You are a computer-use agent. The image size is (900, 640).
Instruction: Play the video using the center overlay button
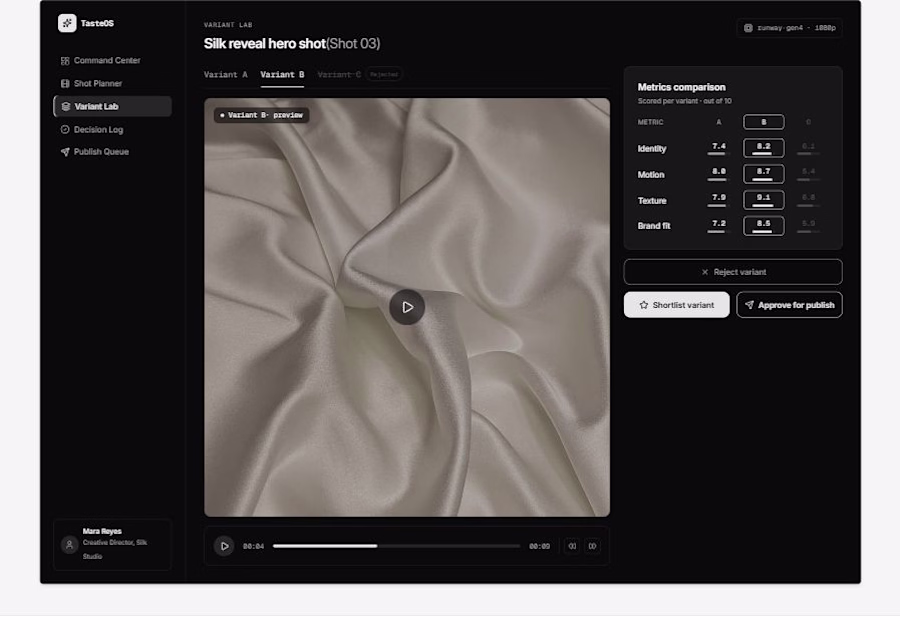point(407,307)
